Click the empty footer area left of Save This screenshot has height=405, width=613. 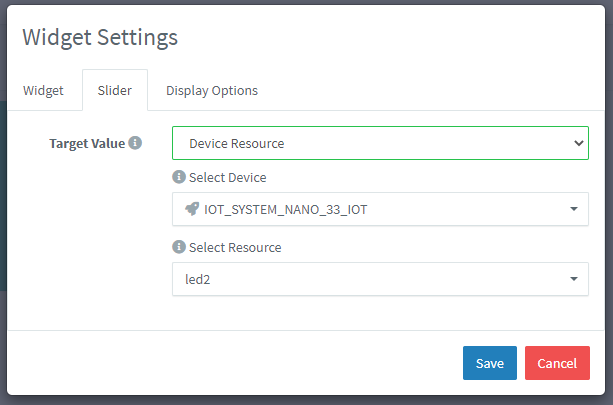230,363
